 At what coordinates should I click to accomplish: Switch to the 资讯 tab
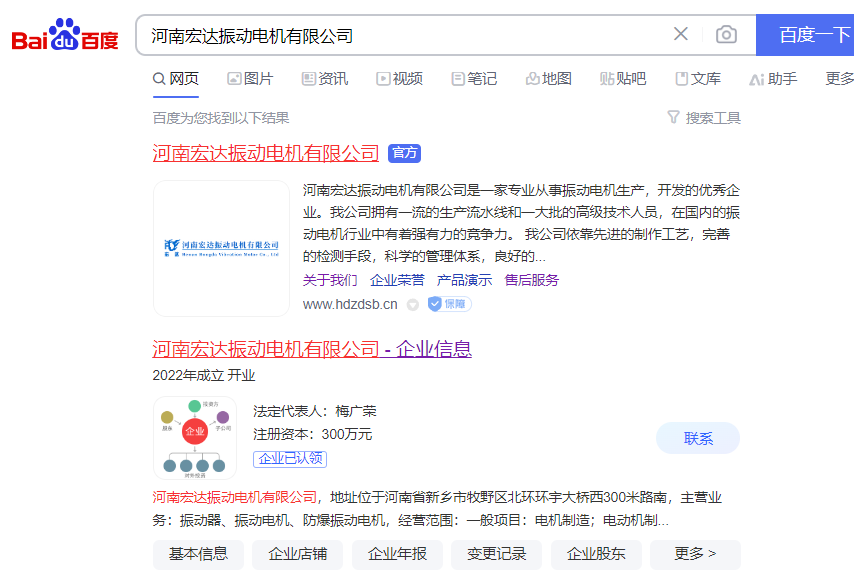point(325,79)
